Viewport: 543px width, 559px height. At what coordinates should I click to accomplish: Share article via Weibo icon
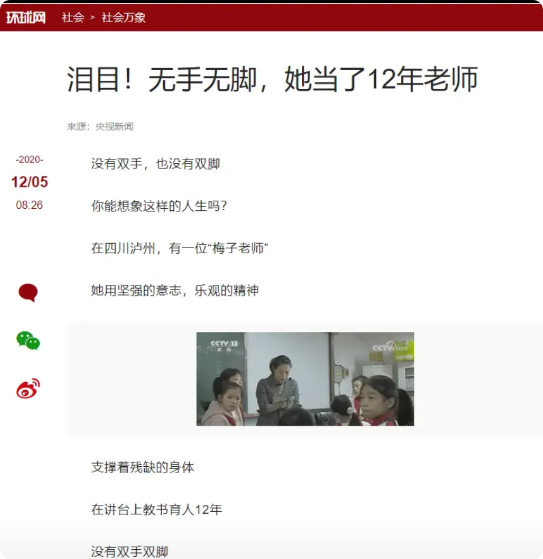point(28,389)
